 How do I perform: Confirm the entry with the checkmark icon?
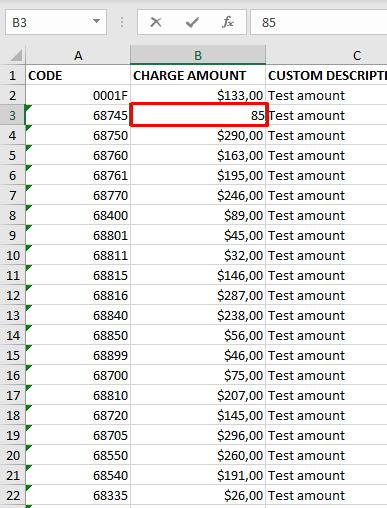pos(192,22)
